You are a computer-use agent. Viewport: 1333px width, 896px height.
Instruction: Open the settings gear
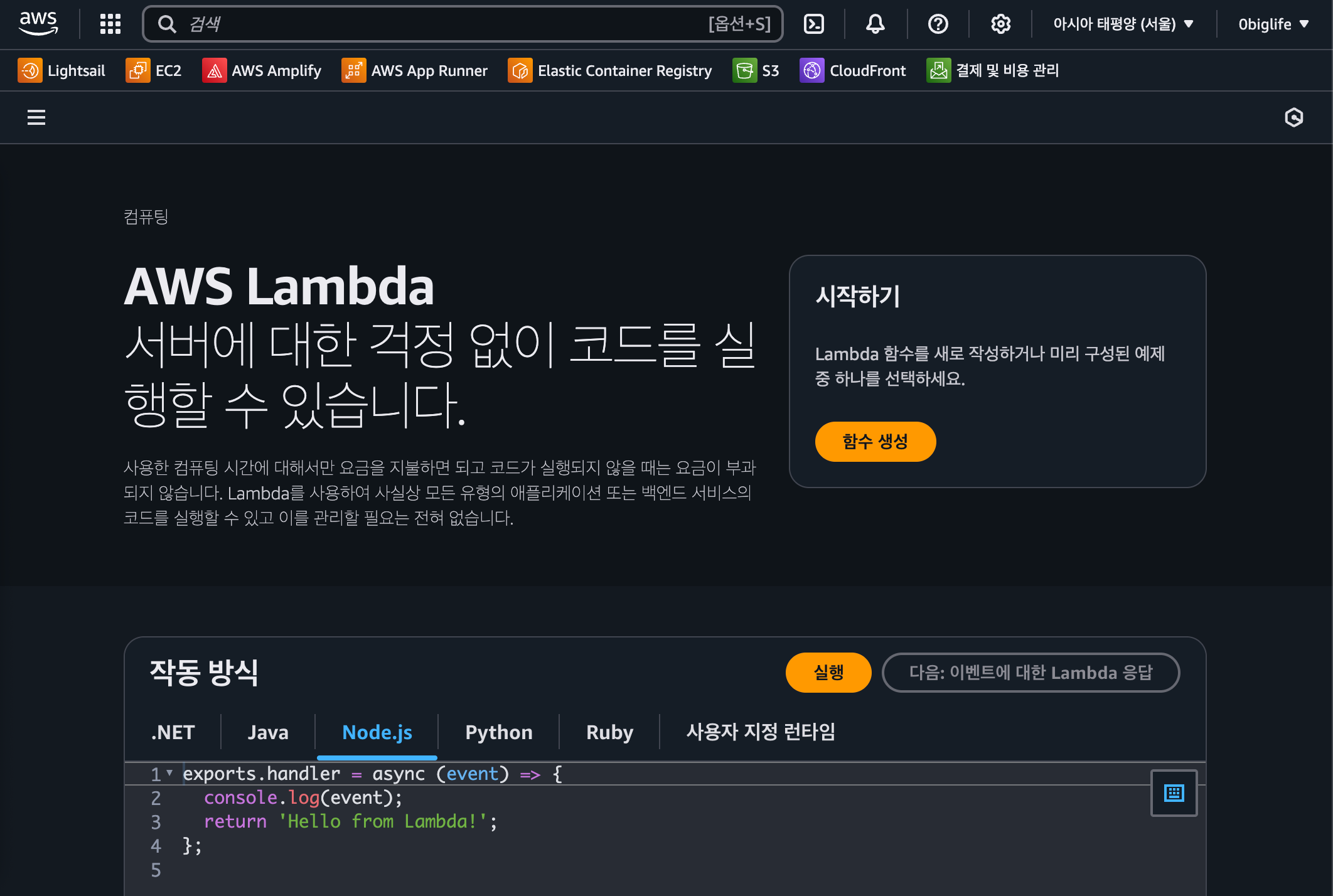pos(1000,24)
